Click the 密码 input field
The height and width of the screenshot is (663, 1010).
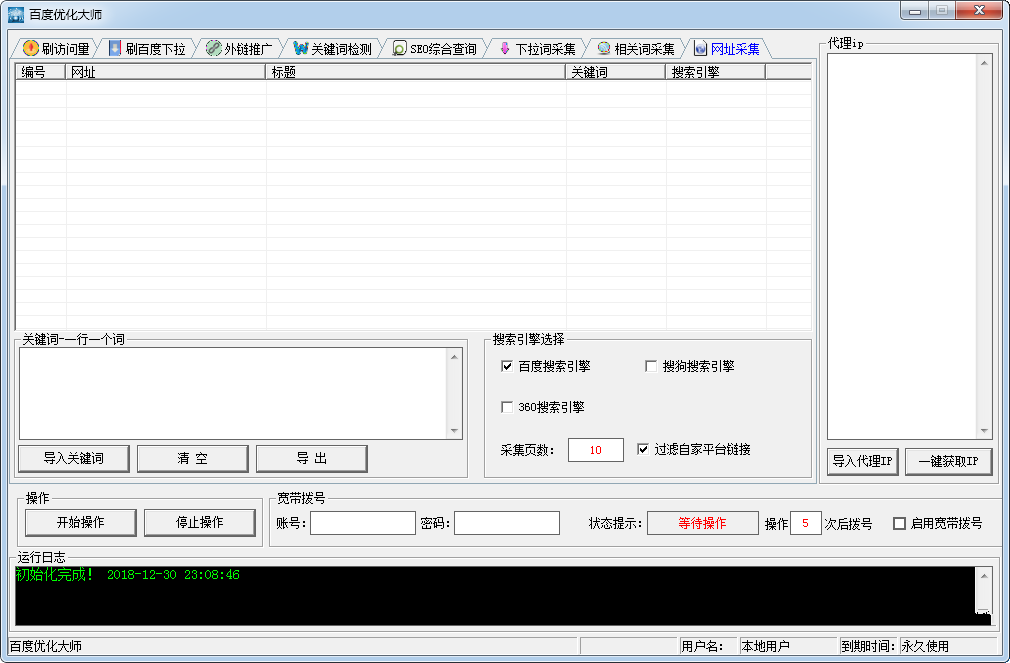[x=507, y=523]
